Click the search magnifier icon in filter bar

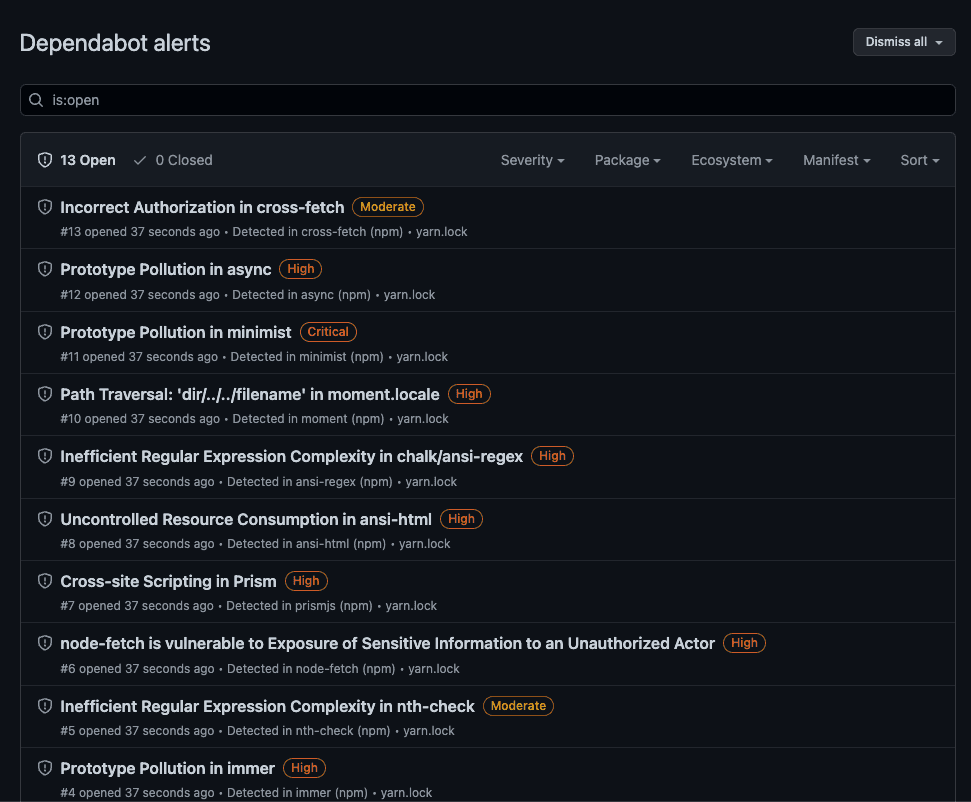coord(36,100)
